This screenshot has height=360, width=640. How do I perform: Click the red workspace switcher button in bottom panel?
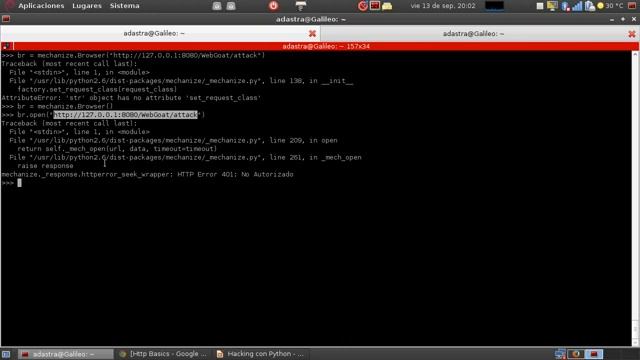click(594, 354)
